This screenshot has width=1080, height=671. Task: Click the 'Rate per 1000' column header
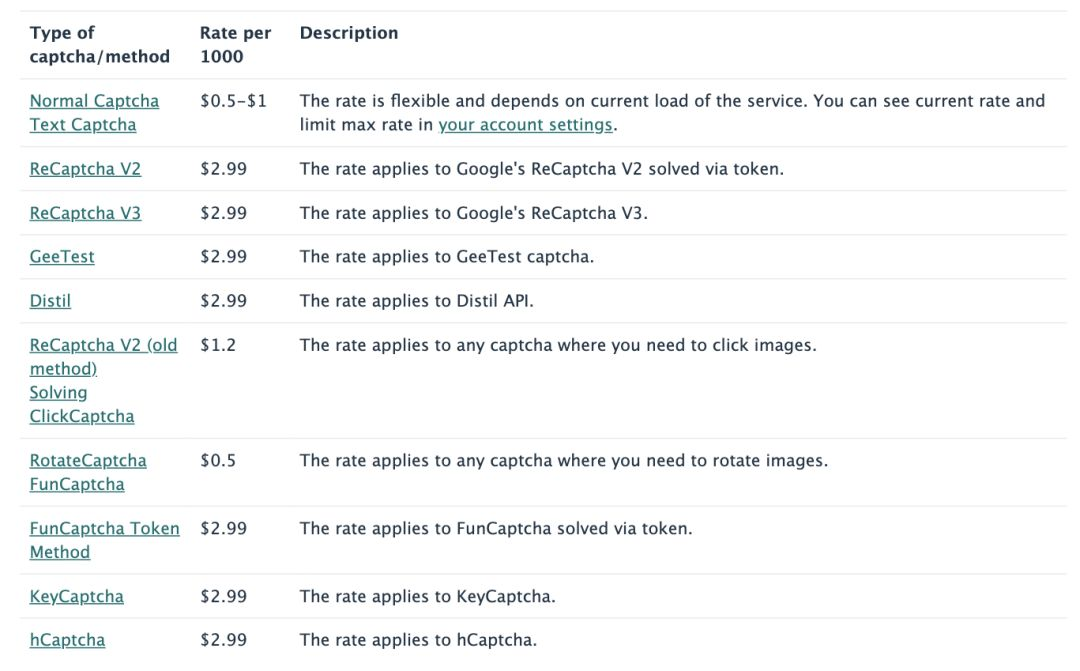[235, 44]
